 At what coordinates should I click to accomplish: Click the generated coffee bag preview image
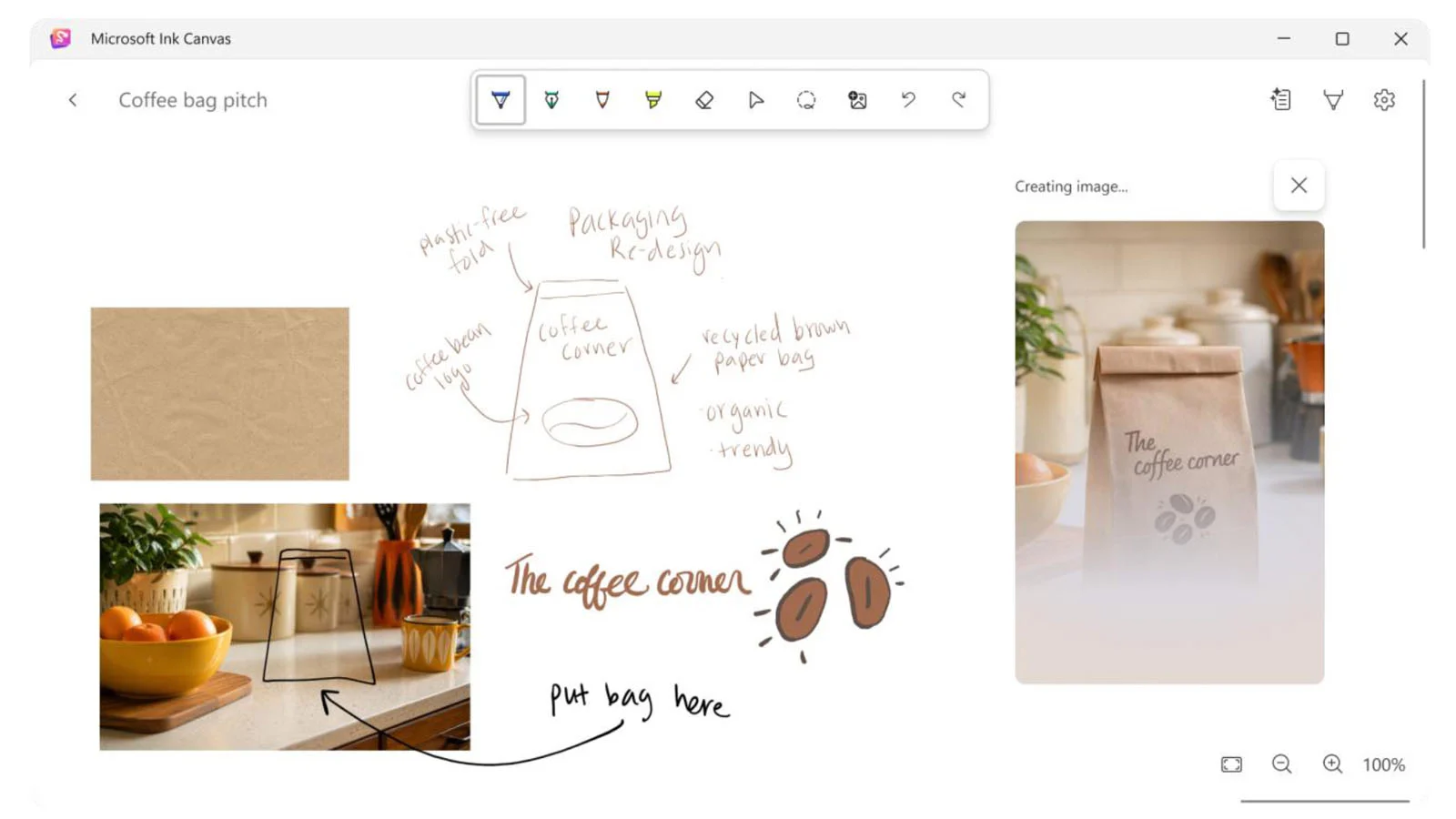1169,452
